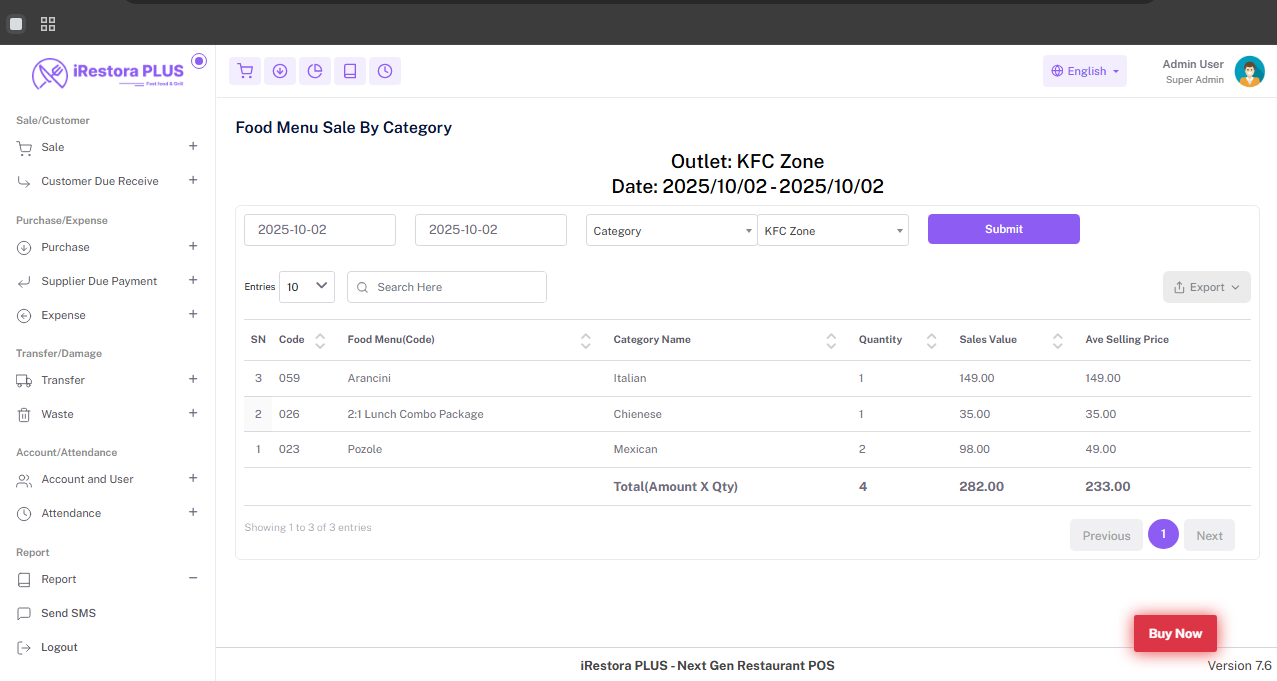
Task: Click the grid apps icon in browser bar
Action: click(x=48, y=23)
